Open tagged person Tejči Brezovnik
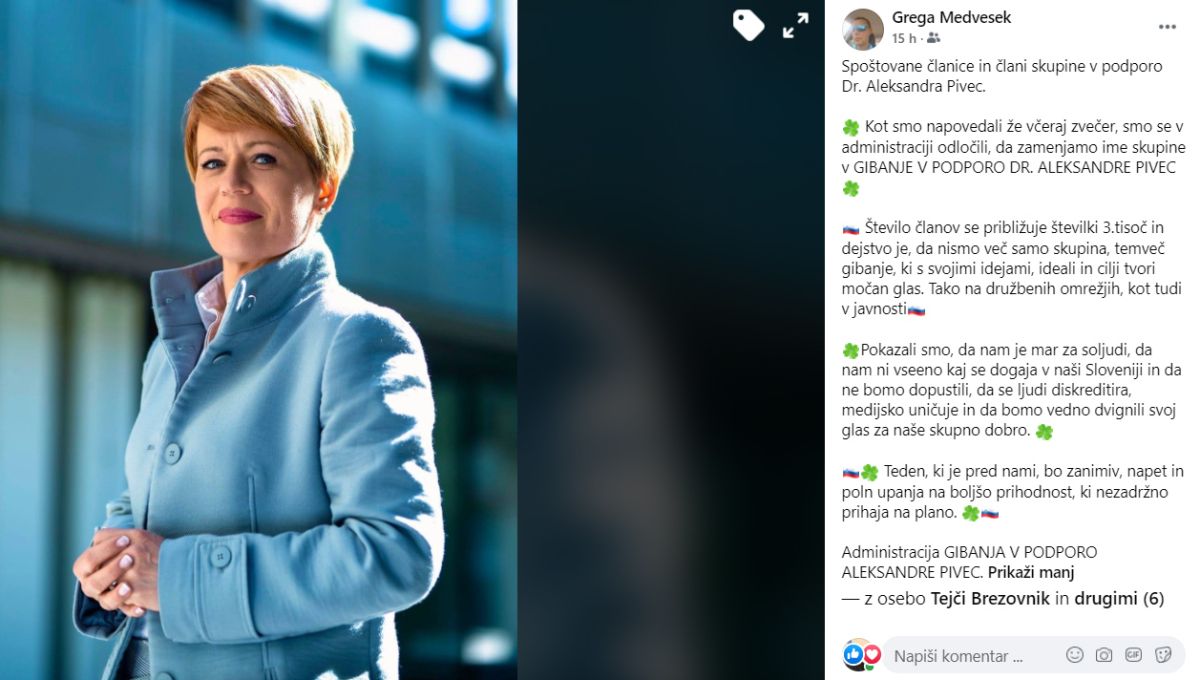 [988, 598]
